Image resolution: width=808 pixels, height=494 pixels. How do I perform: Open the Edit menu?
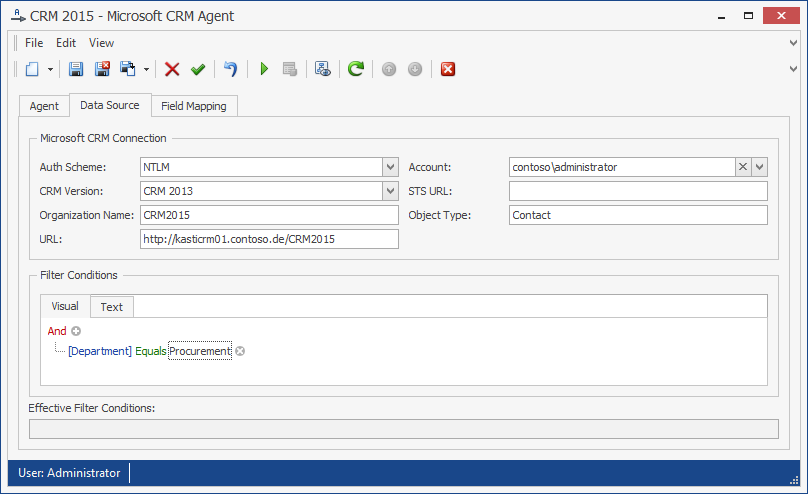pos(66,43)
